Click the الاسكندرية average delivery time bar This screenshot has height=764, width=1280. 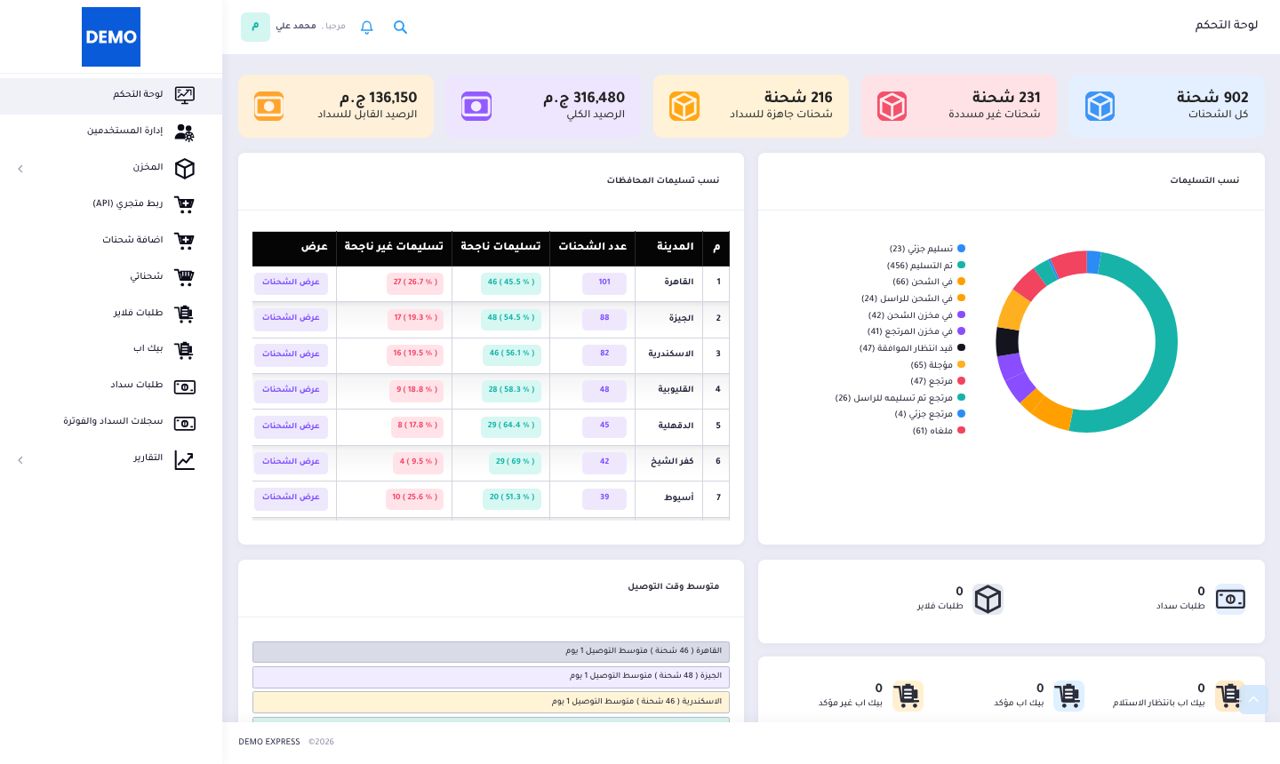tap(491, 702)
